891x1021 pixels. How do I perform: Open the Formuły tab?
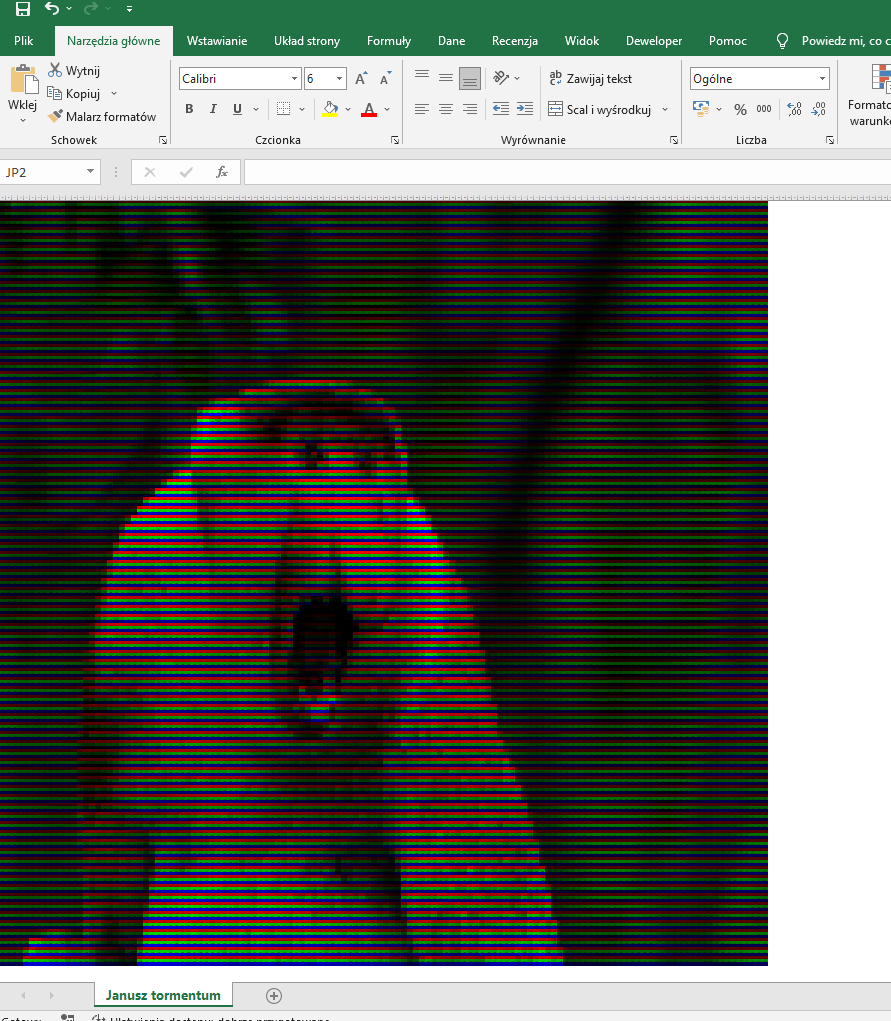(x=389, y=40)
